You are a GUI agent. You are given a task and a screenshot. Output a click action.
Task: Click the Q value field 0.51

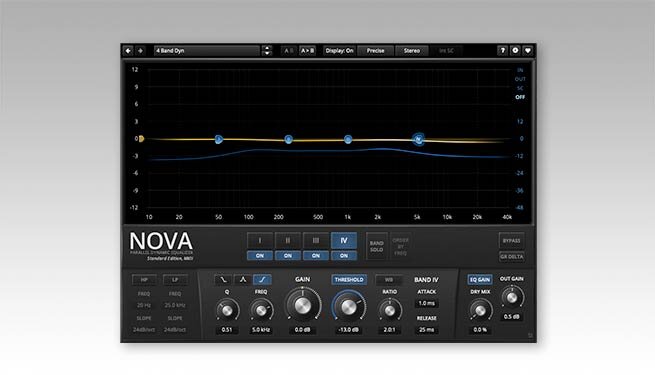[x=227, y=330]
